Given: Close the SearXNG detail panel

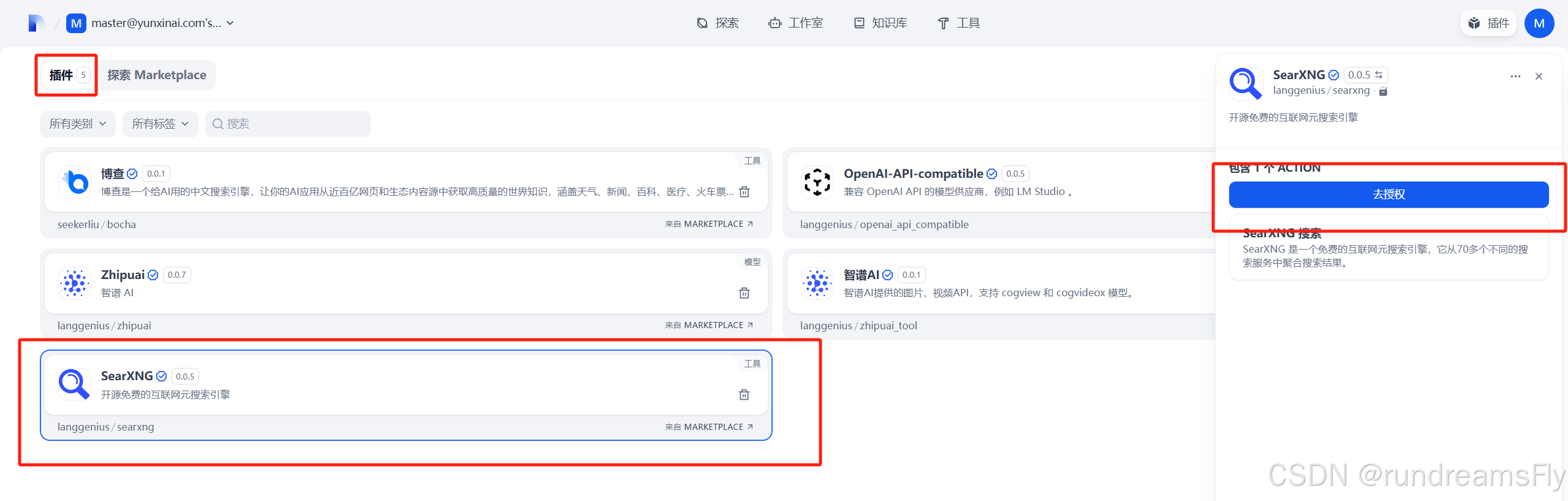Looking at the screenshot, I should click(x=1539, y=77).
